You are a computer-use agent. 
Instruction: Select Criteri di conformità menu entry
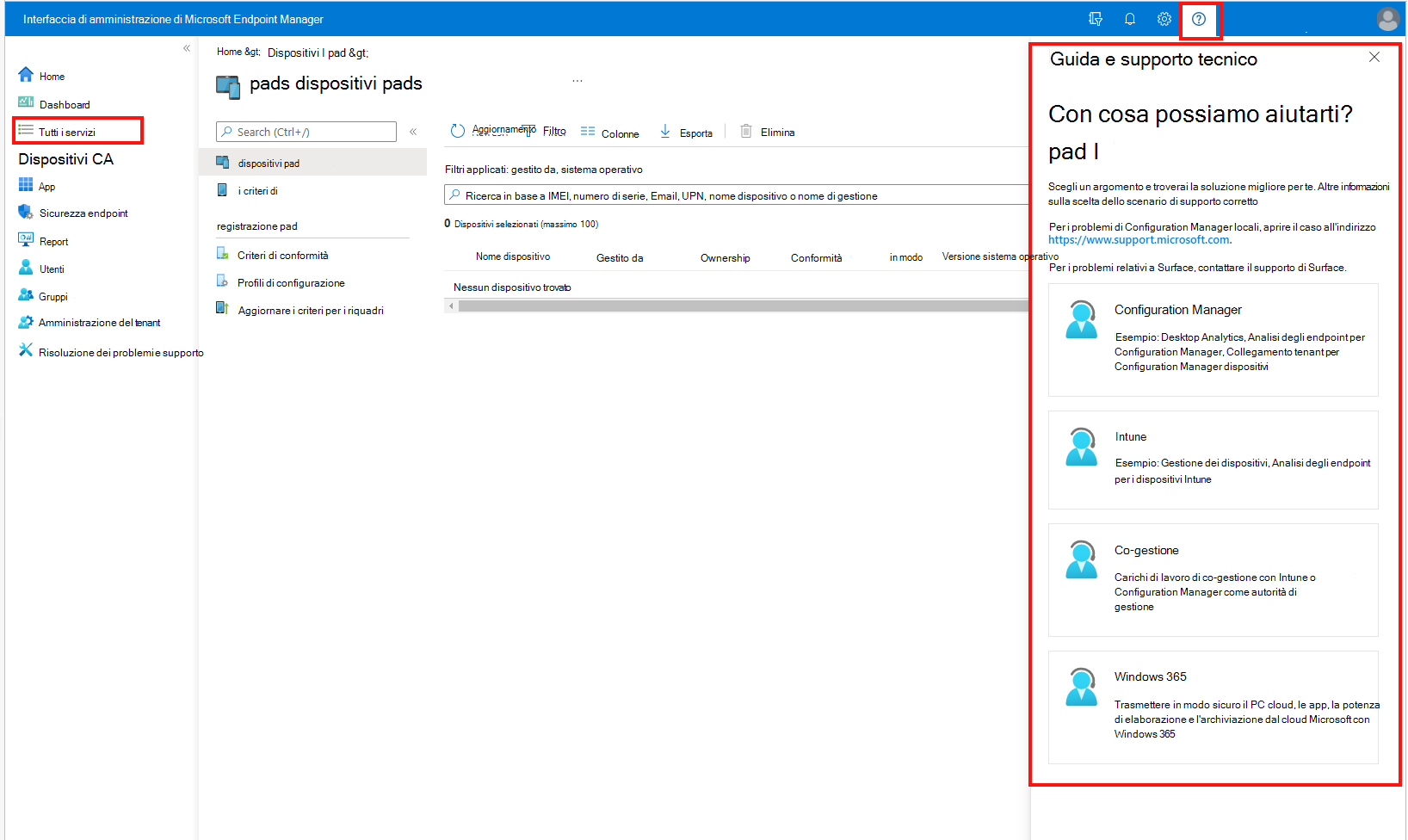283,255
